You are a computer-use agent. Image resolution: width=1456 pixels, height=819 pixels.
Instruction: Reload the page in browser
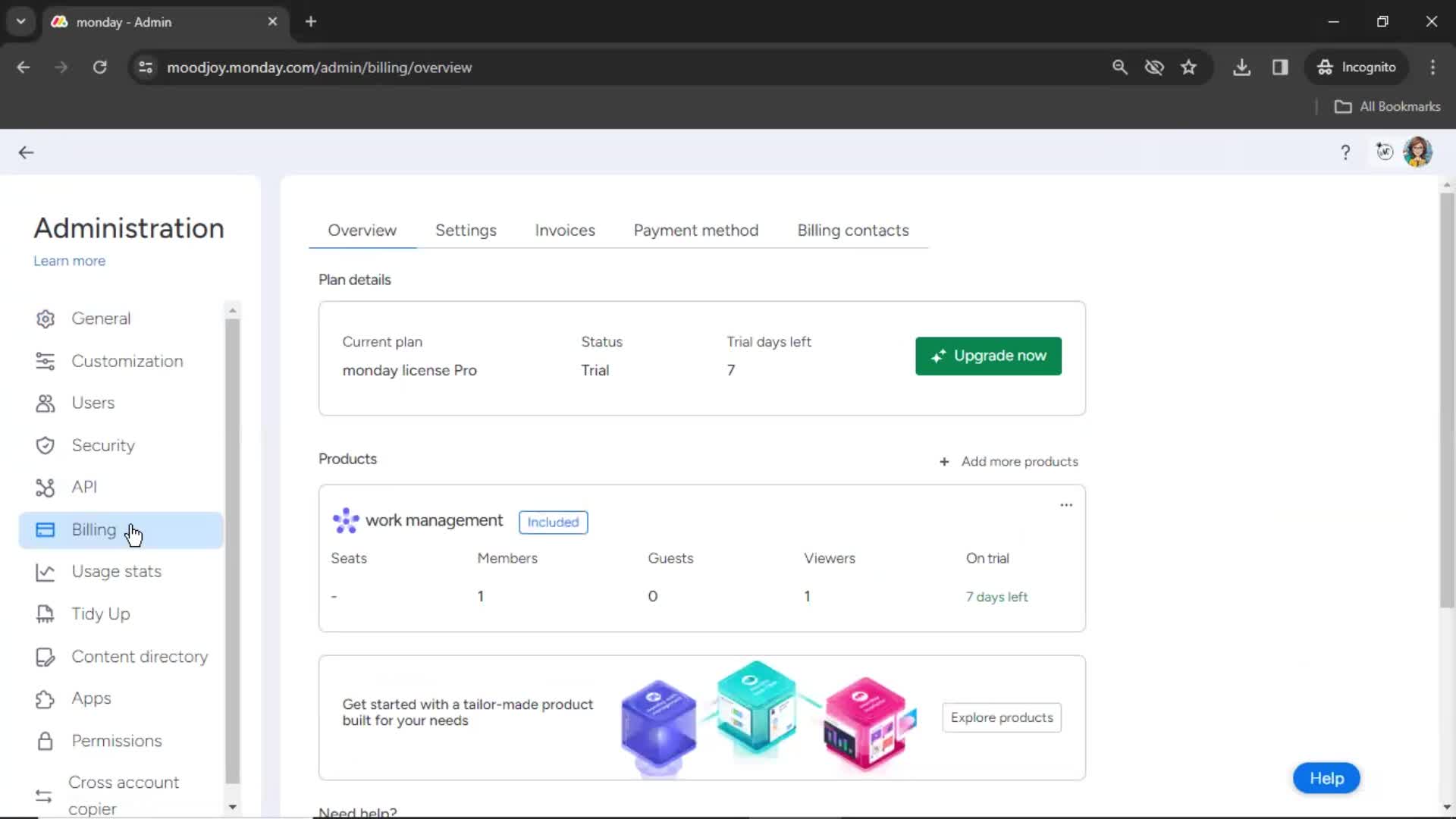click(99, 67)
